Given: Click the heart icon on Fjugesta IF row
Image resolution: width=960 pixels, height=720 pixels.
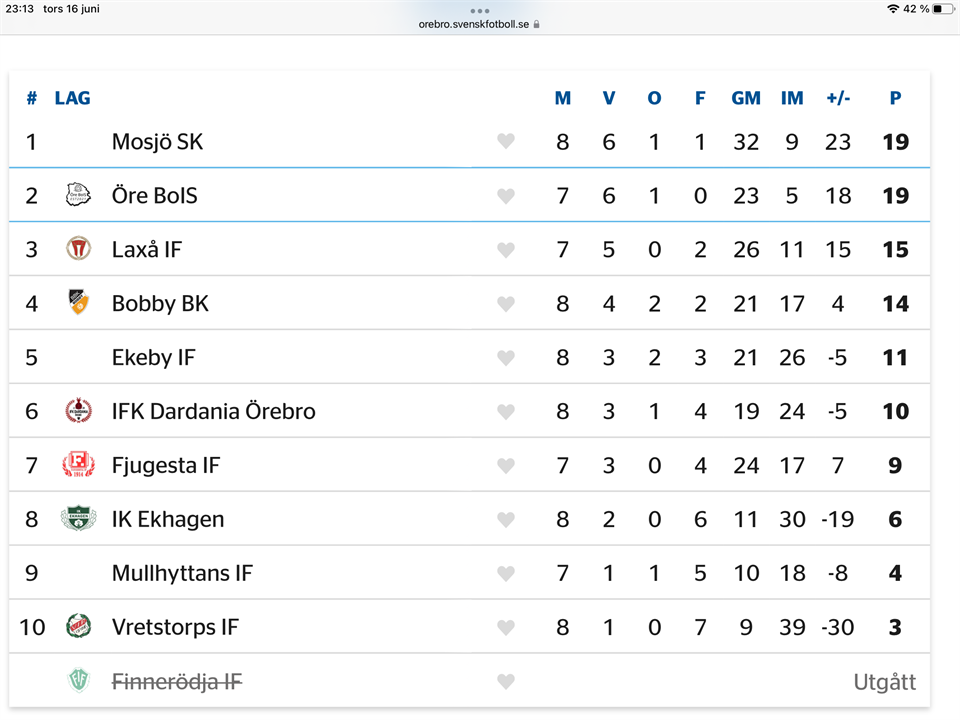Looking at the screenshot, I should coord(505,466).
